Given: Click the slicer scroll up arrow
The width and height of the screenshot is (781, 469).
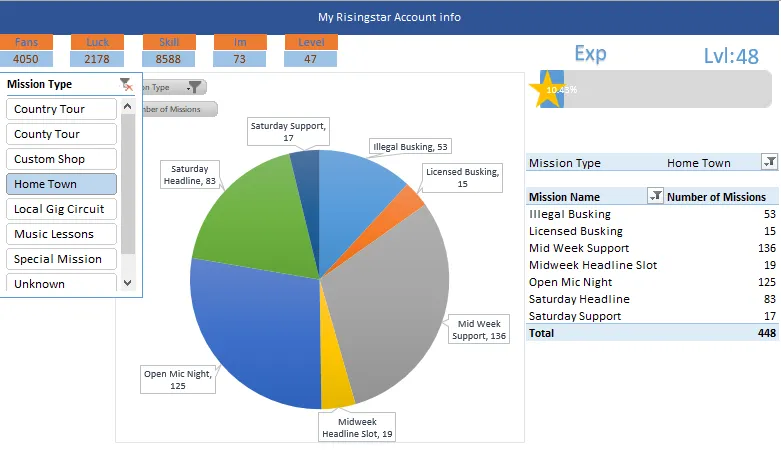Looking at the screenshot, I should point(128,107).
